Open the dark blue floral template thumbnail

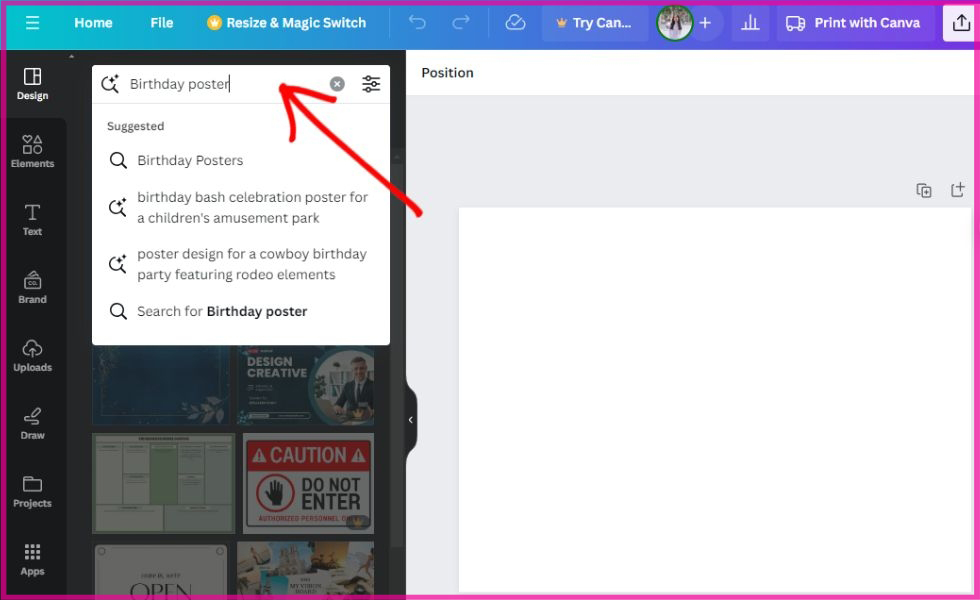(x=161, y=386)
